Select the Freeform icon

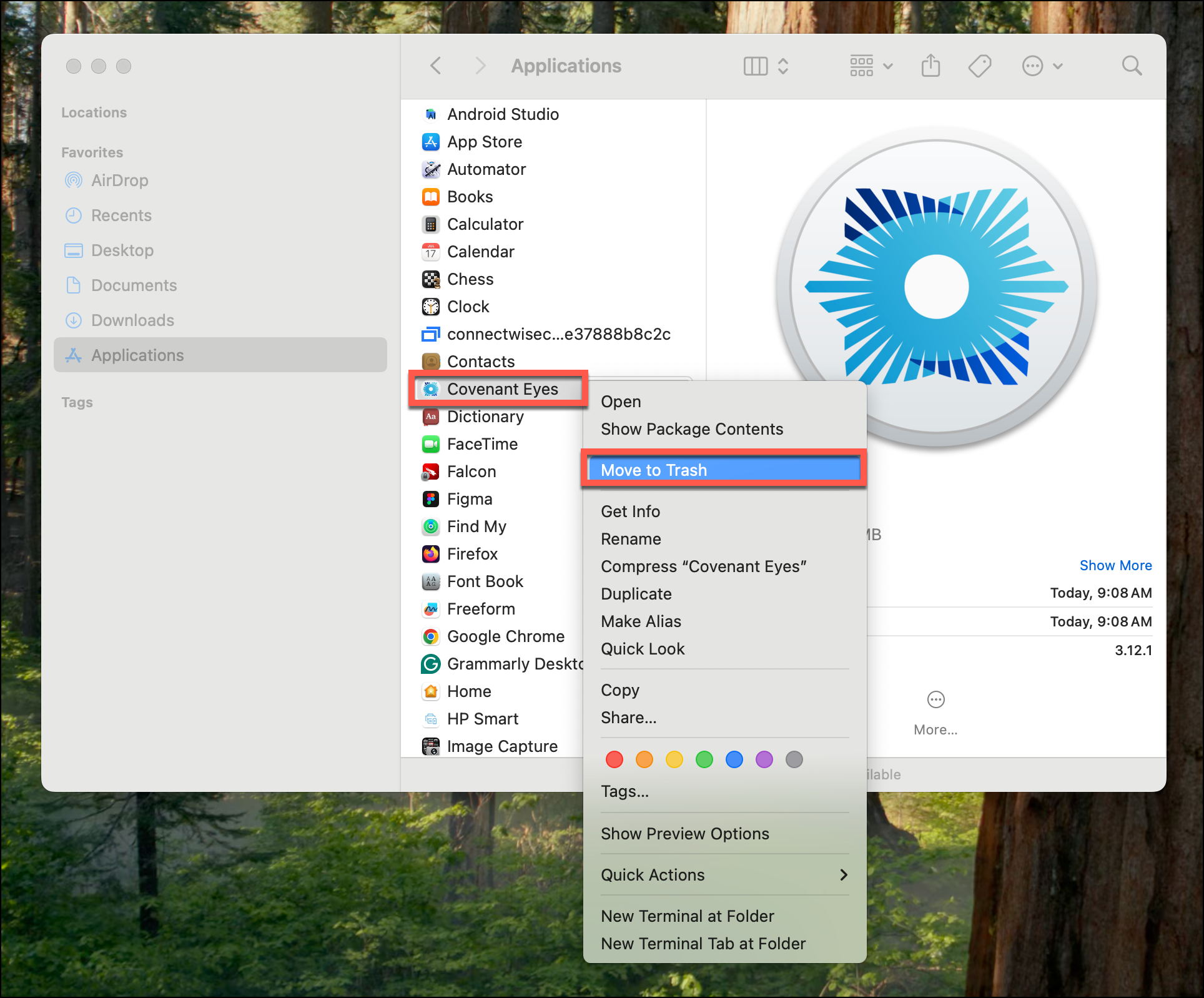click(431, 609)
